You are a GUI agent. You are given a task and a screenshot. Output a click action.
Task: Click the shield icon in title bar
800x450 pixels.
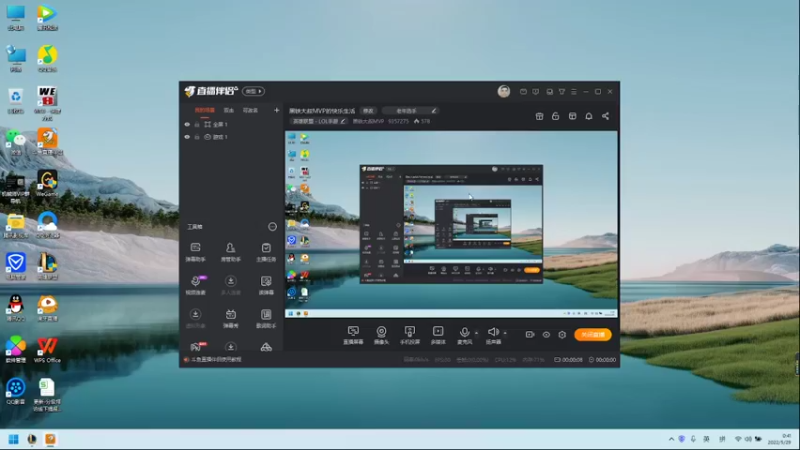point(535,92)
